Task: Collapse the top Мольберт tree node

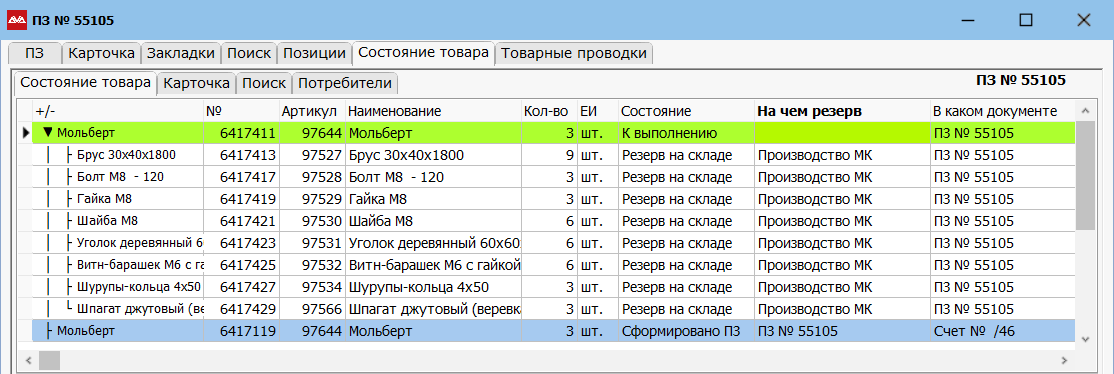Action: click(x=48, y=132)
